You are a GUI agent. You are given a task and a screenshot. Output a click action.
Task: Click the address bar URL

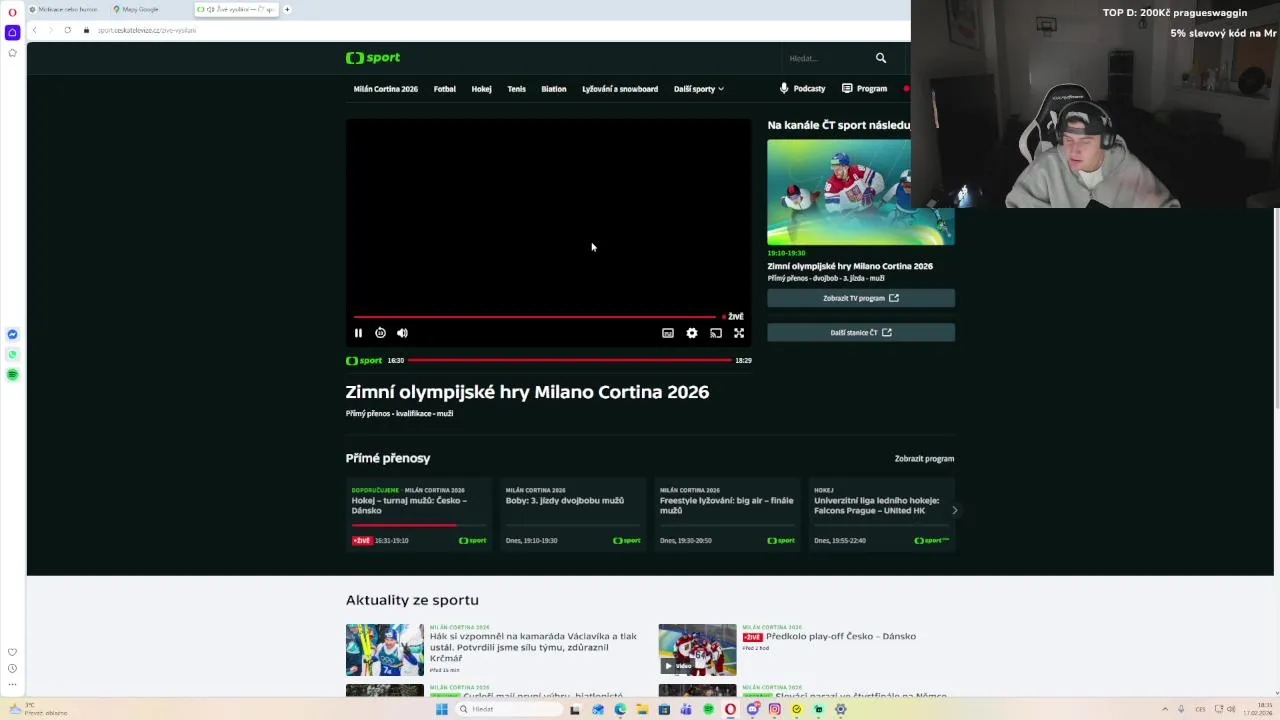point(147,30)
